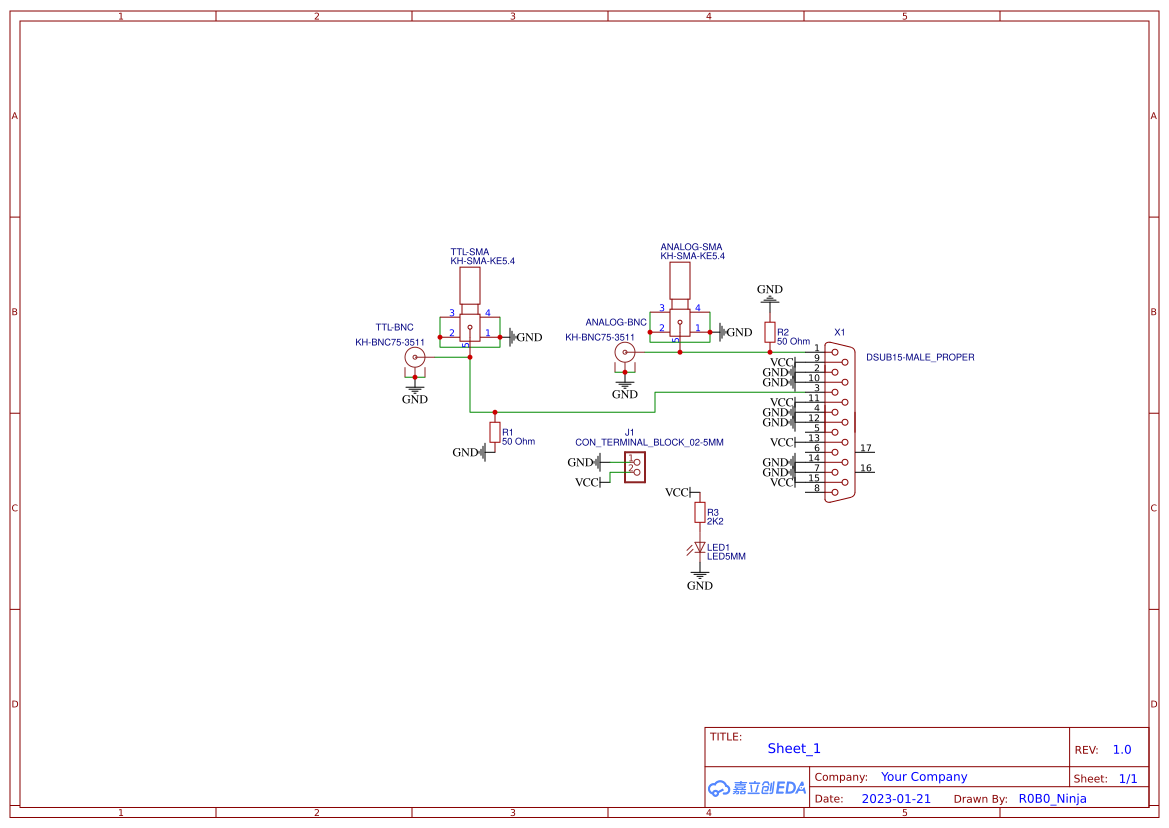Image resolution: width=1169 pixels, height=828 pixels.
Task: Select the Your Company text field
Action: [923, 776]
